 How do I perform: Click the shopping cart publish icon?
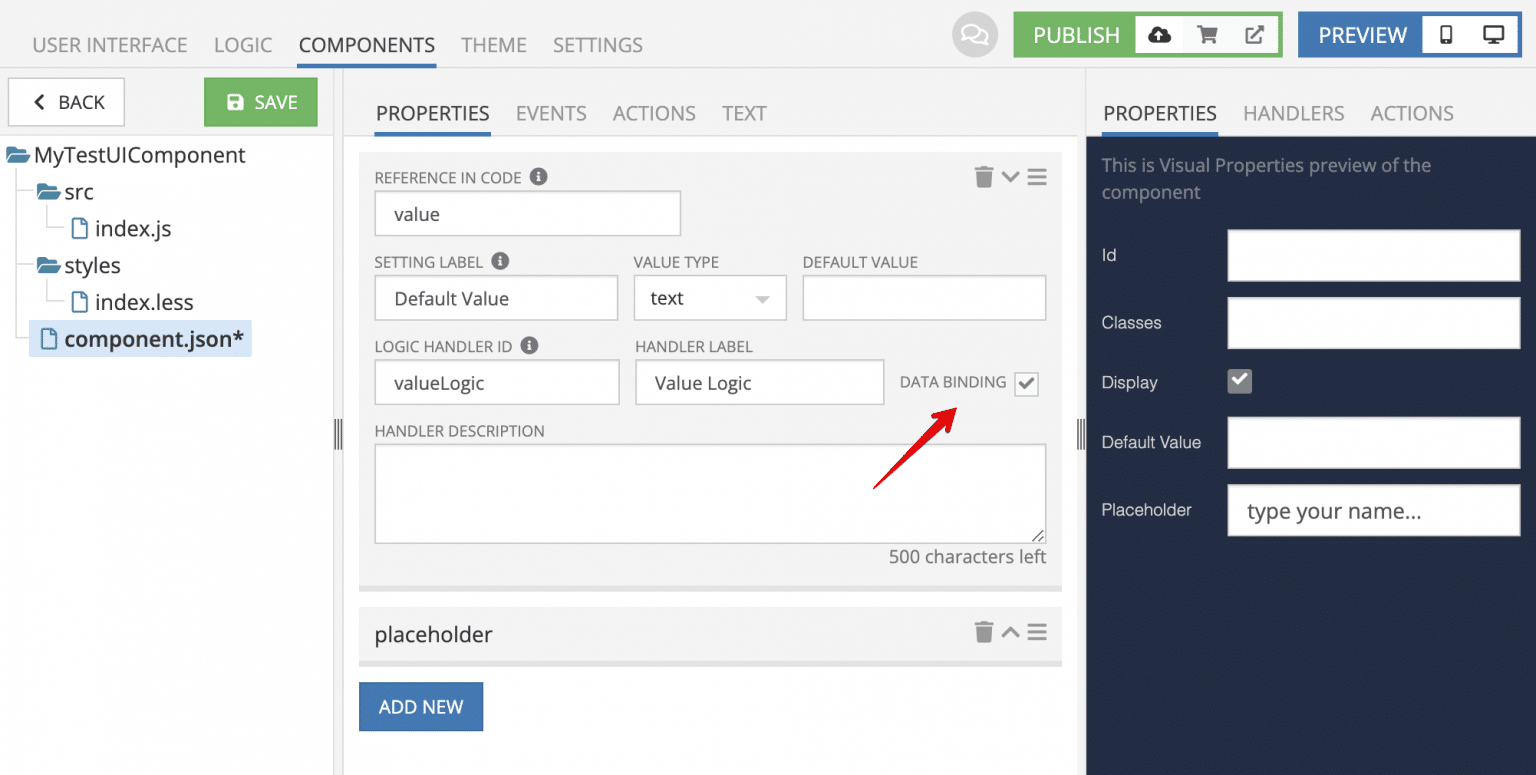tap(1207, 35)
